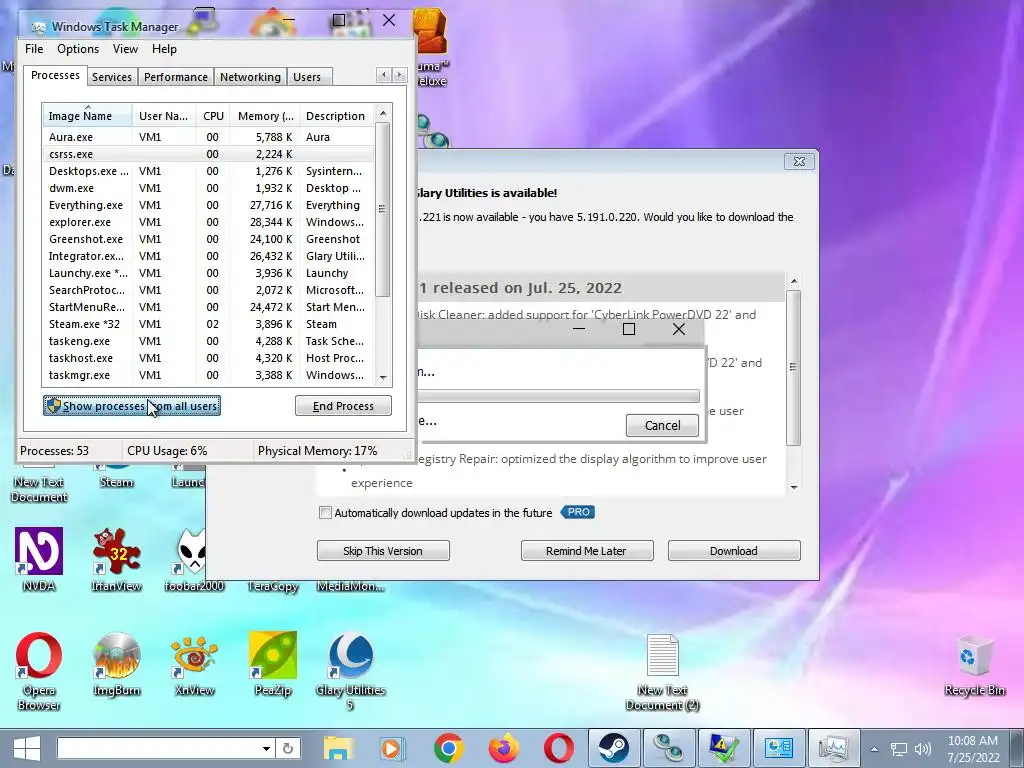Click release notes scrollbar down arrow
This screenshot has width=1024, height=768.
click(794, 487)
